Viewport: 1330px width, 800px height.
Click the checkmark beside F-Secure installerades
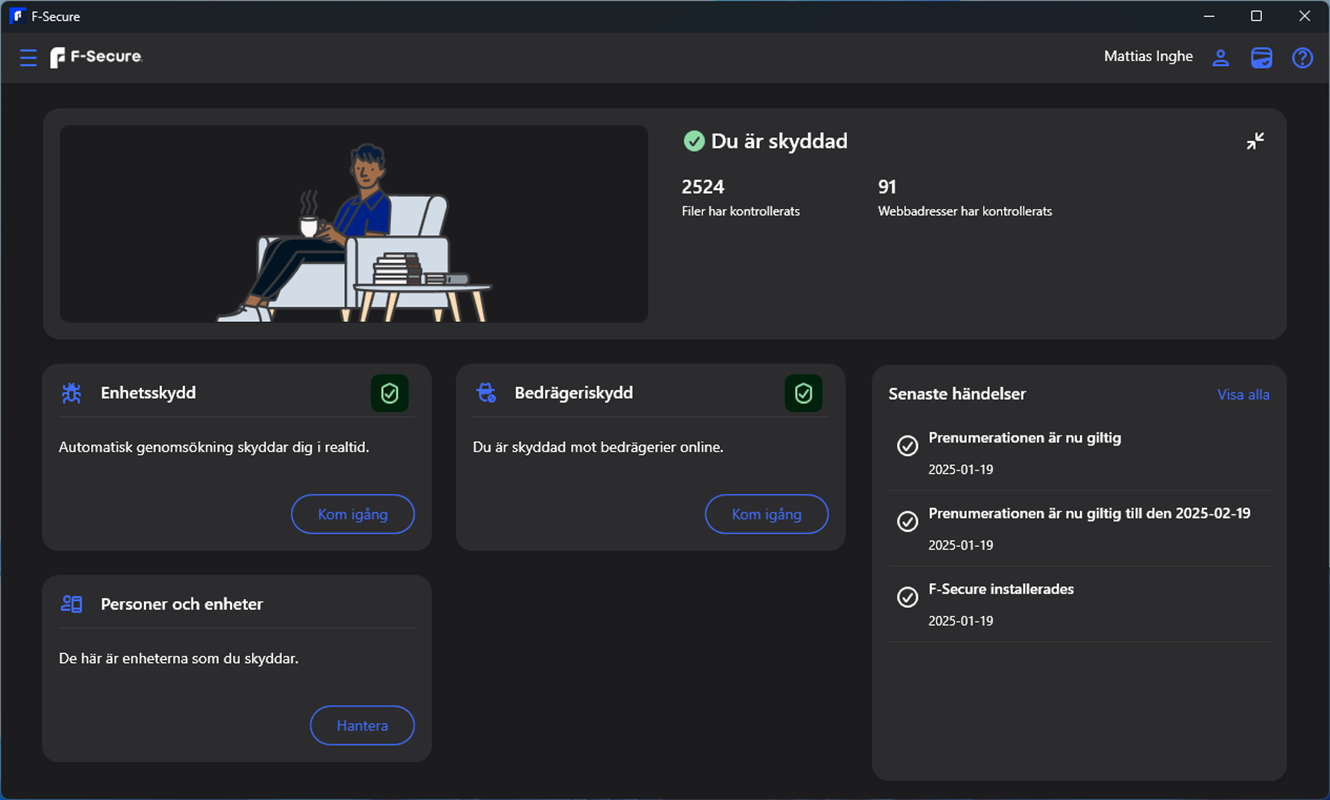click(907, 596)
